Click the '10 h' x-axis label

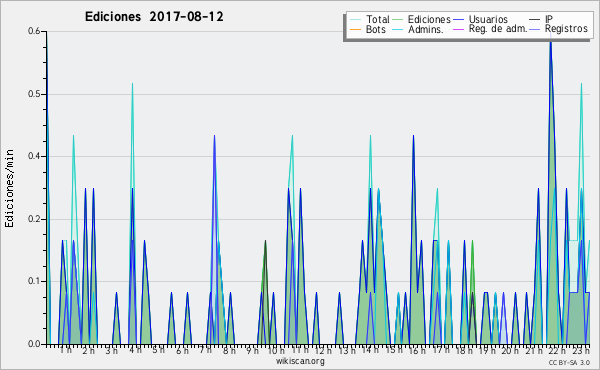[276, 351]
